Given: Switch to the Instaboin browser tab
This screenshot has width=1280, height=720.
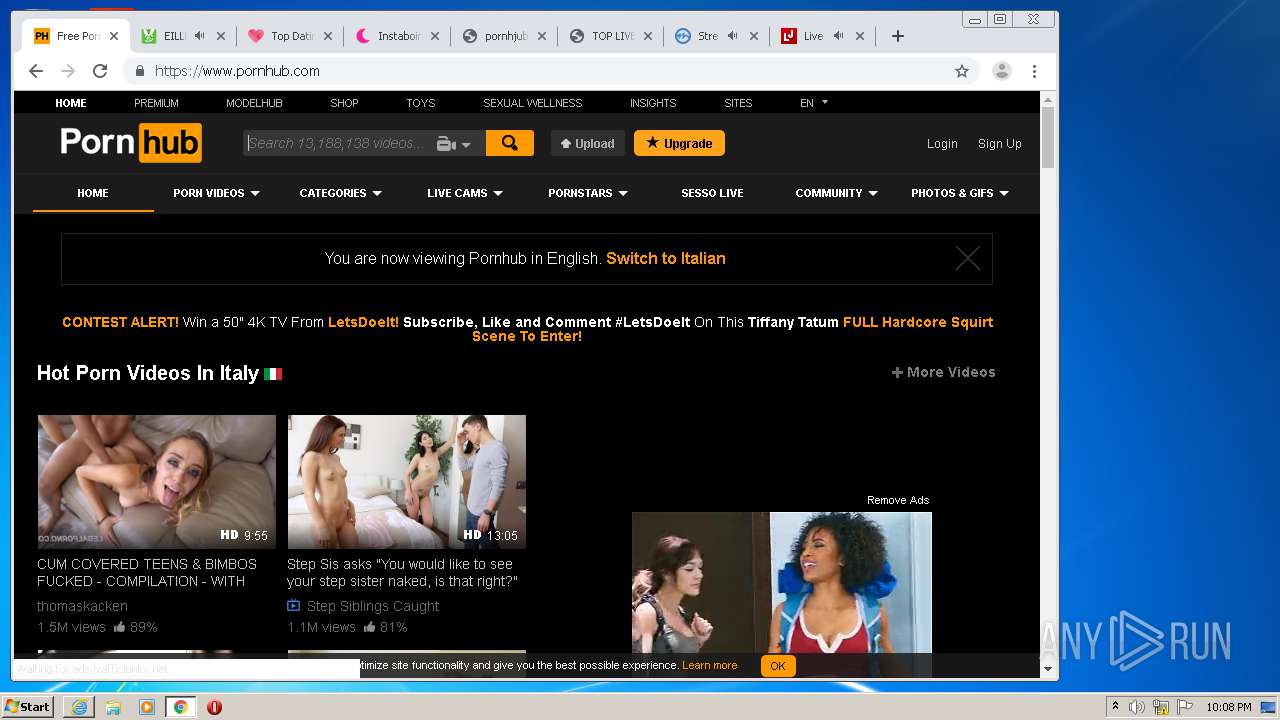Looking at the screenshot, I should click(x=396, y=36).
